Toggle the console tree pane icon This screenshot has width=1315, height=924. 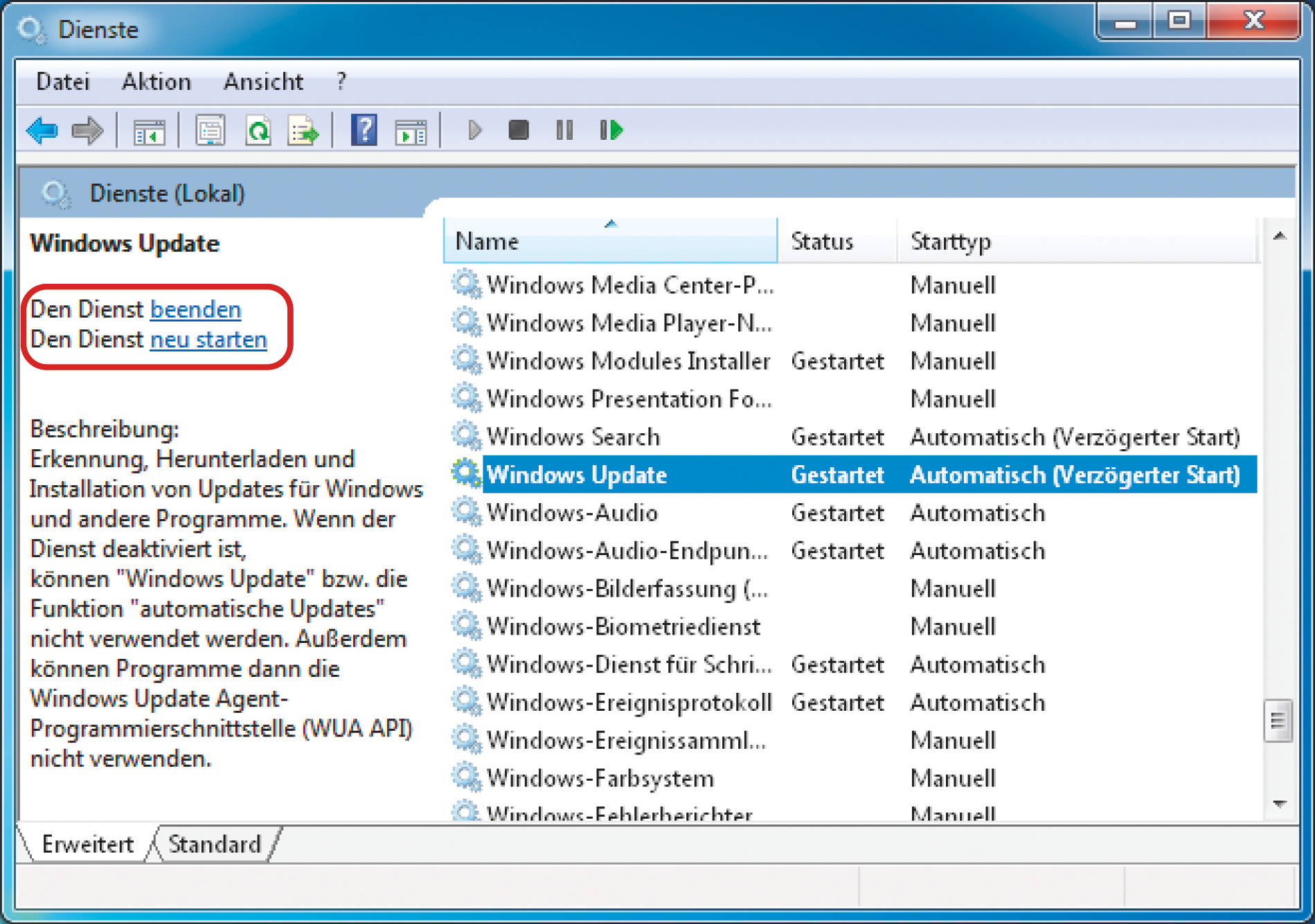[149, 130]
